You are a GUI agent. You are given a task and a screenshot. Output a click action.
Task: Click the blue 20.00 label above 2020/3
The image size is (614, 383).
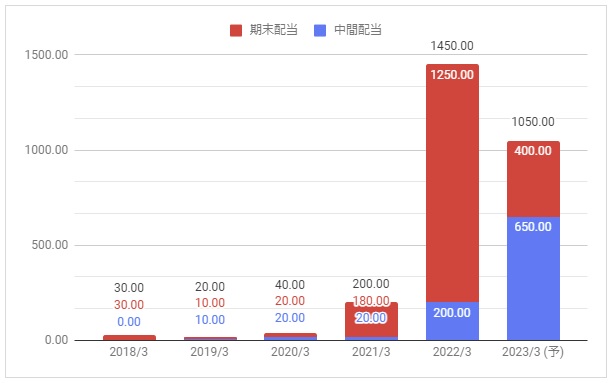(x=290, y=318)
